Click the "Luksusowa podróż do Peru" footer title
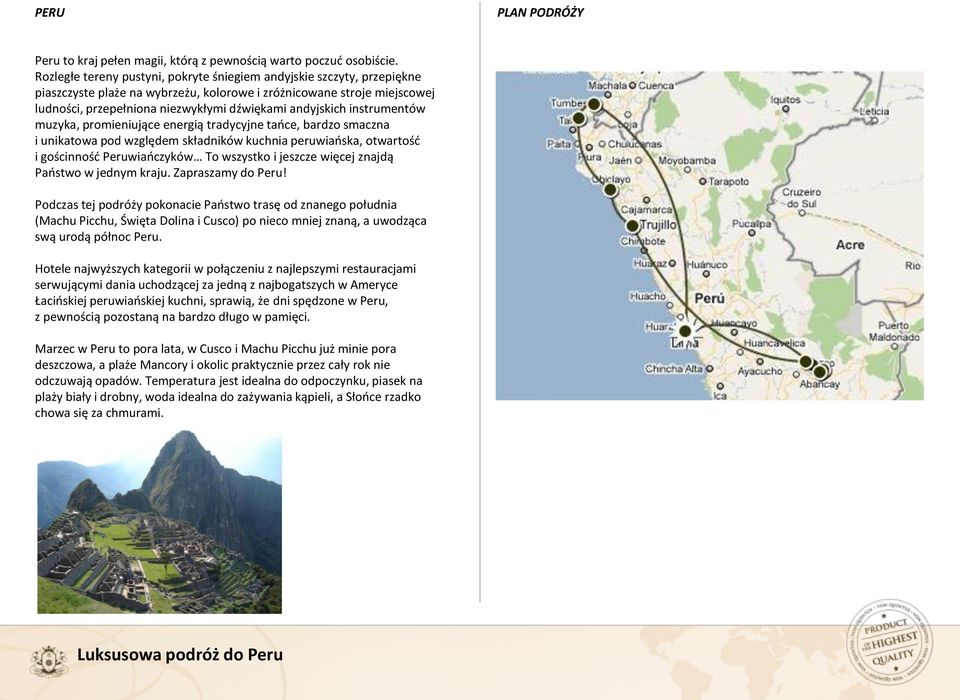Screen dimensions: 960x700 tap(180, 655)
